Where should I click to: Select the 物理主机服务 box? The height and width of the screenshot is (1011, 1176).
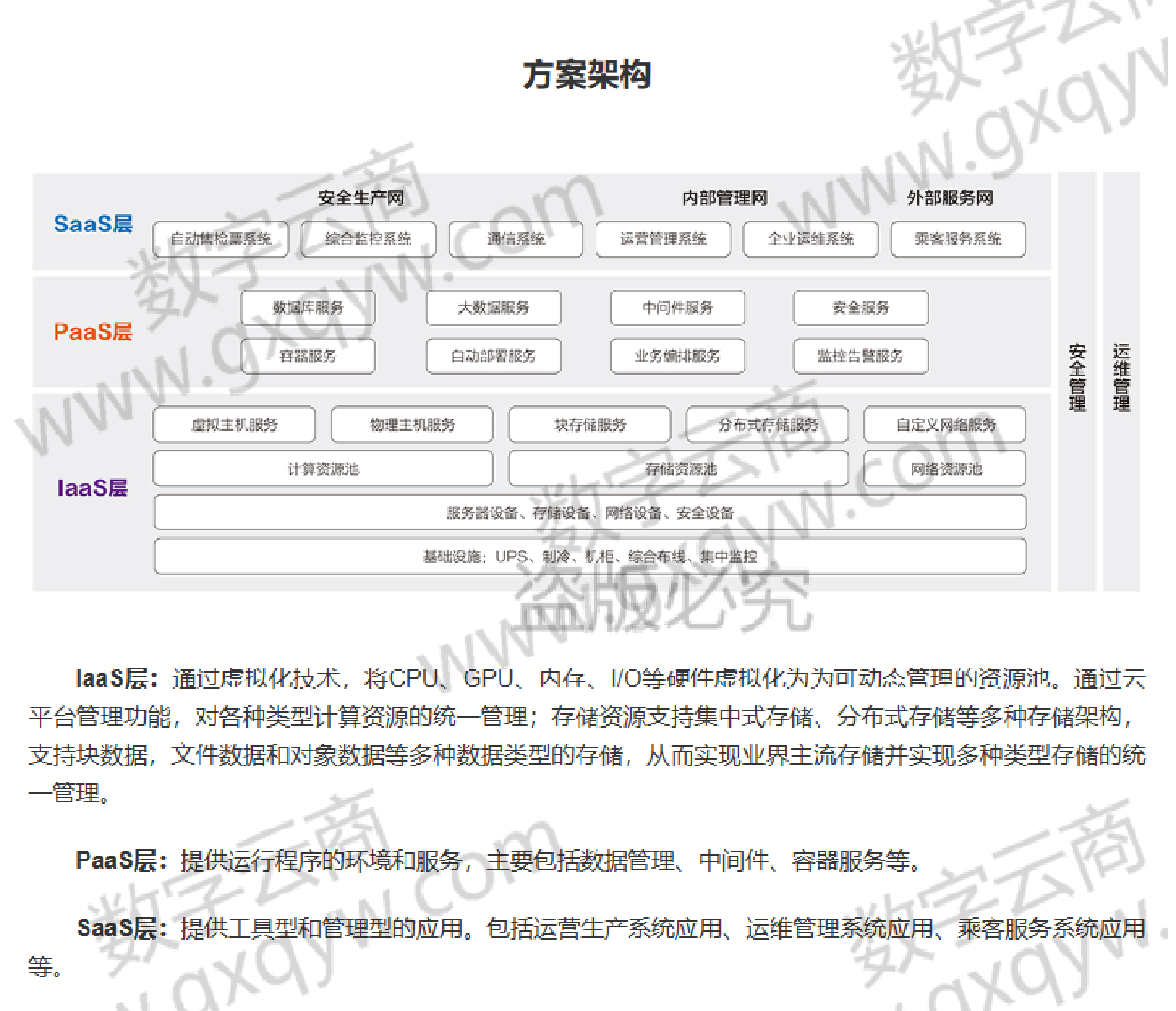coord(412,424)
